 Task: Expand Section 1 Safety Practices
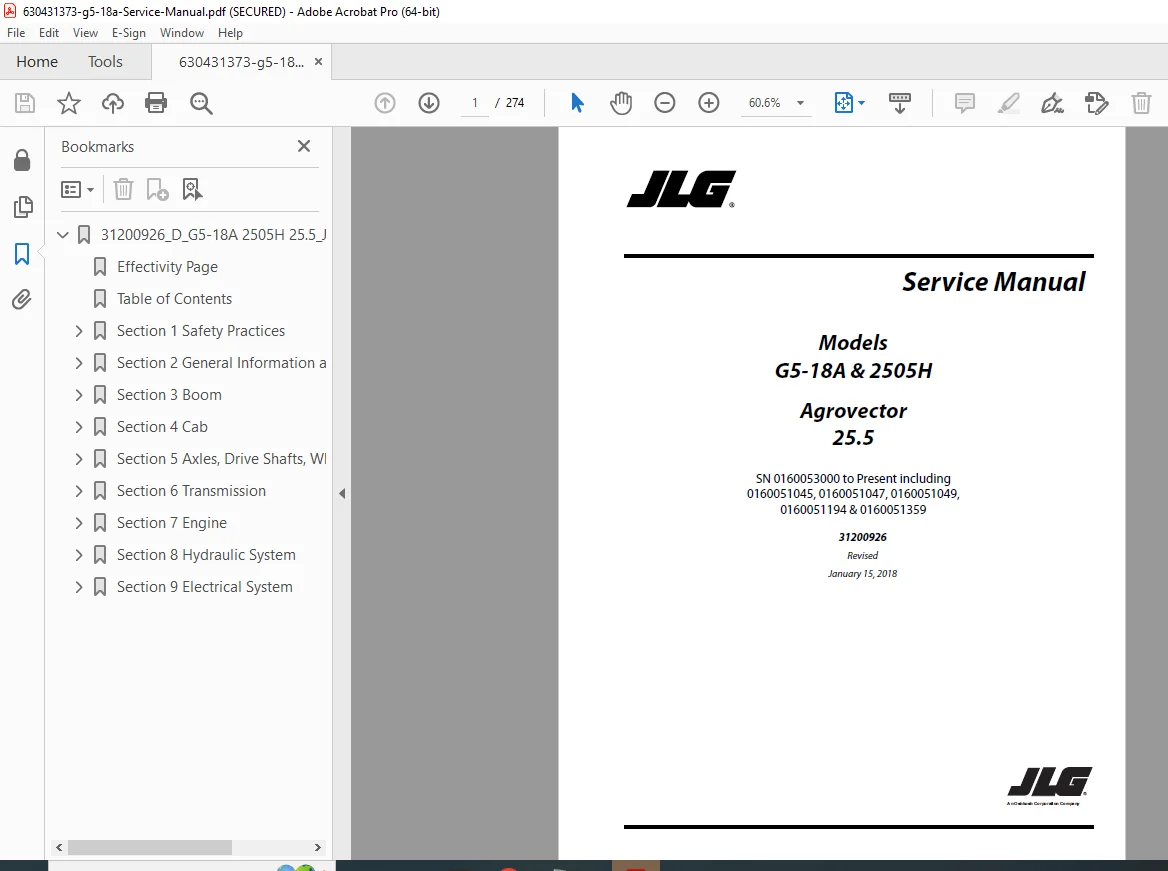[x=79, y=331]
